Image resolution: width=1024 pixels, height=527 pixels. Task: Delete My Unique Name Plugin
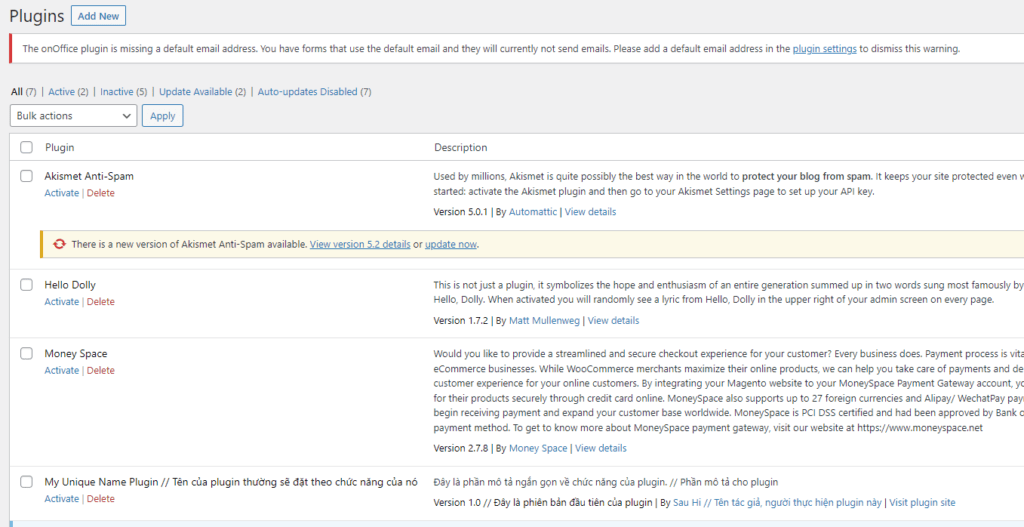(101, 499)
